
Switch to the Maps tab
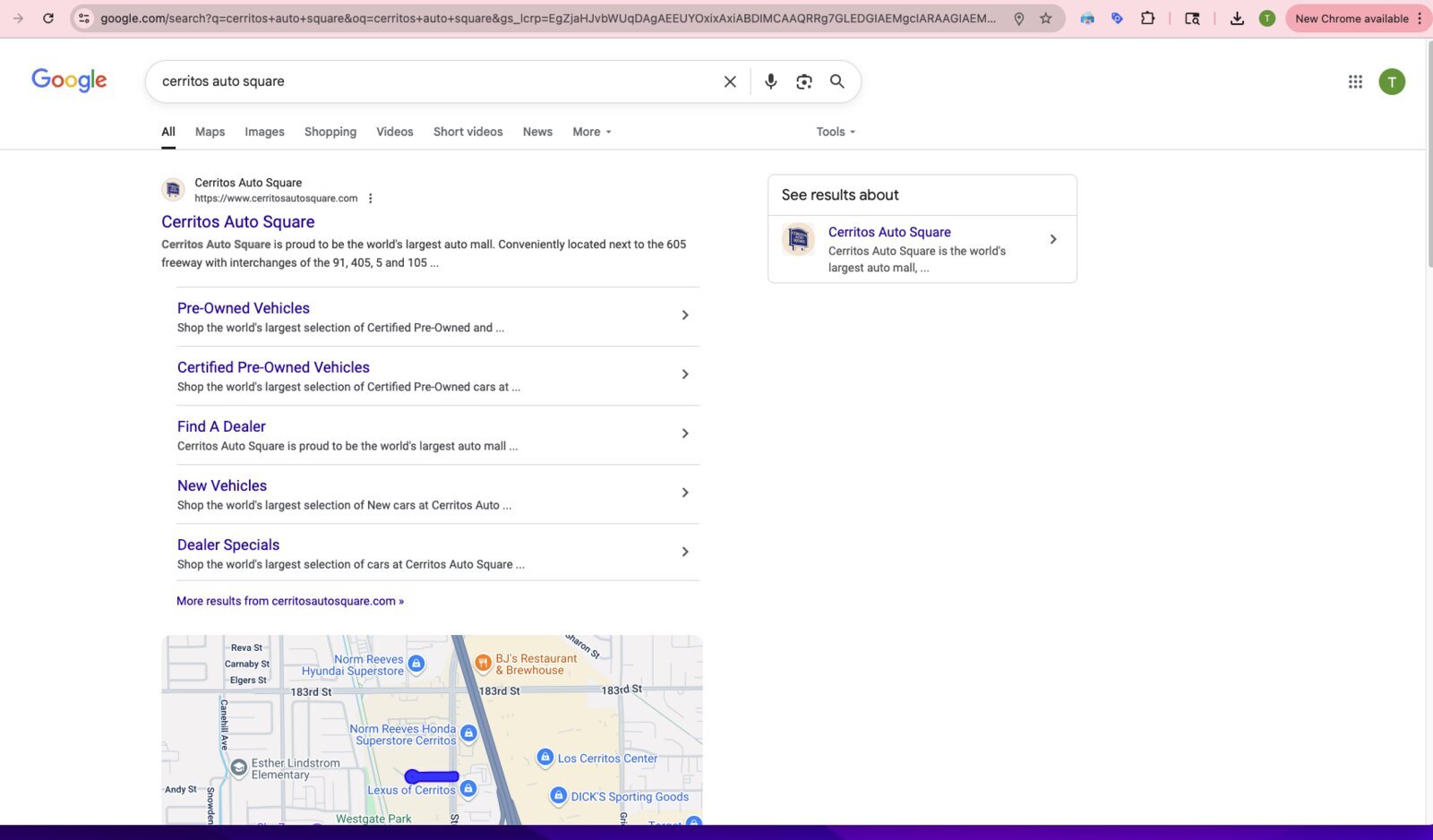[210, 132]
